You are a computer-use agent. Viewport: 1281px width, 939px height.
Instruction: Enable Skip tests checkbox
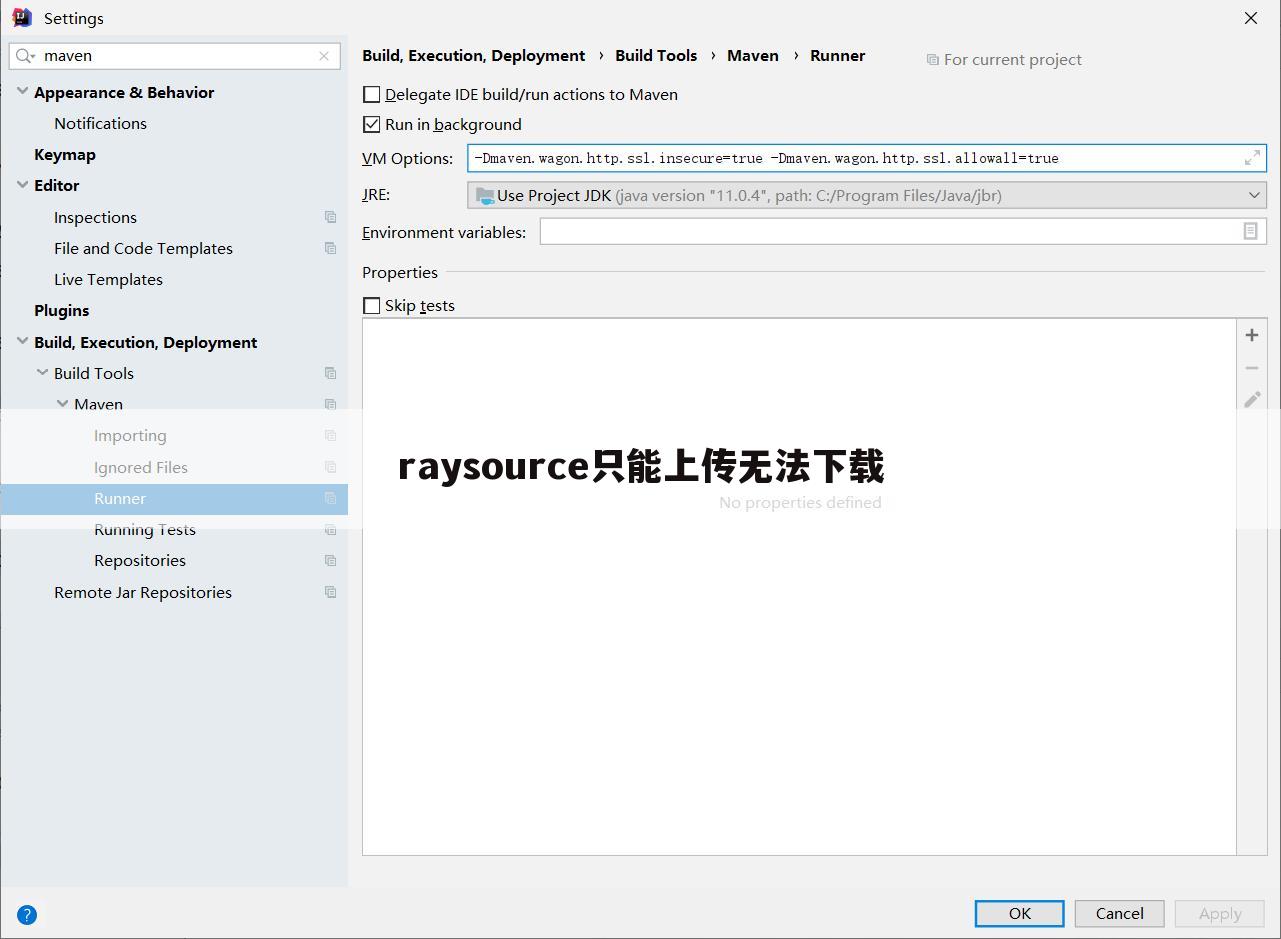[x=372, y=305]
